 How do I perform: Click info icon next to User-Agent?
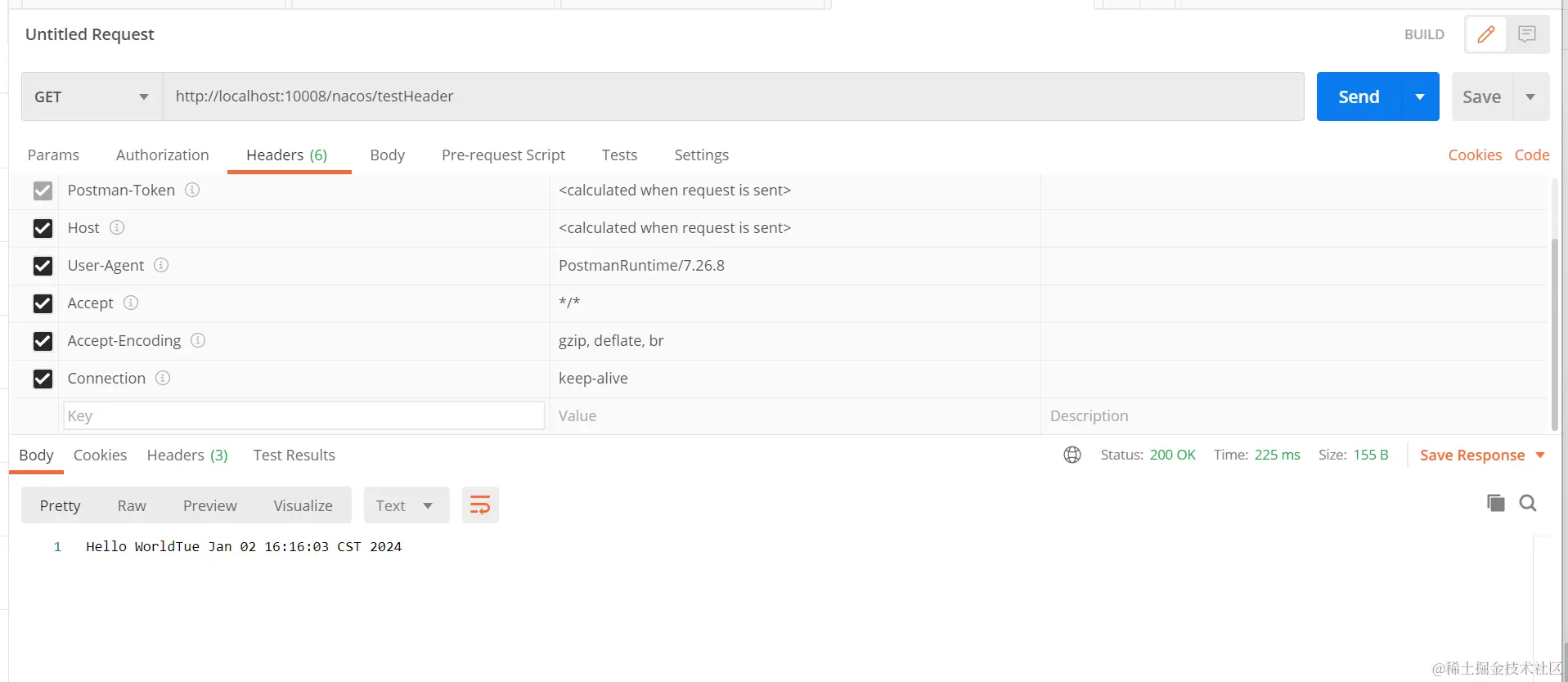click(161, 265)
